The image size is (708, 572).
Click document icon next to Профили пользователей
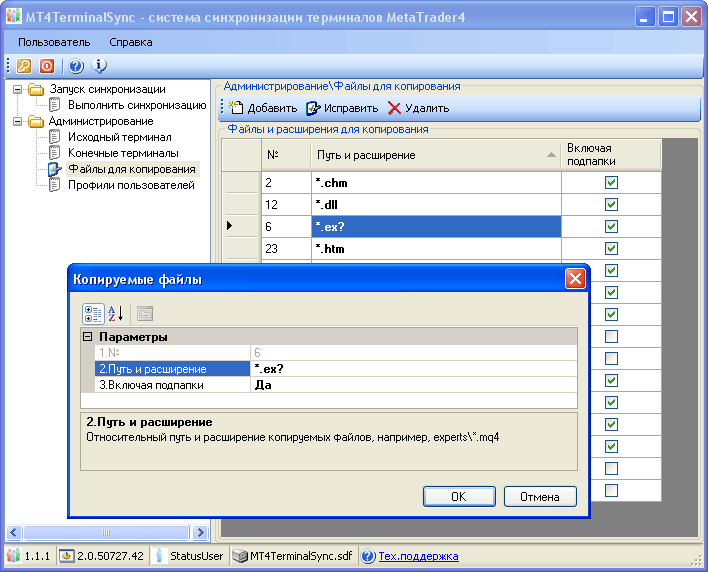55,185
